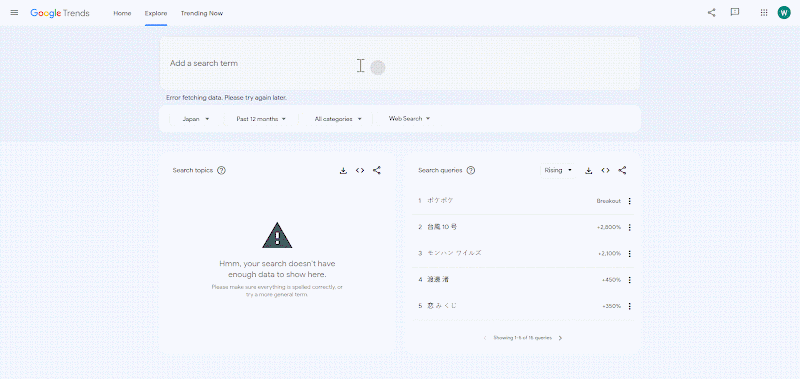Download Search queries data as CSV
The image size is (800, 379).
tap(589, 170)
